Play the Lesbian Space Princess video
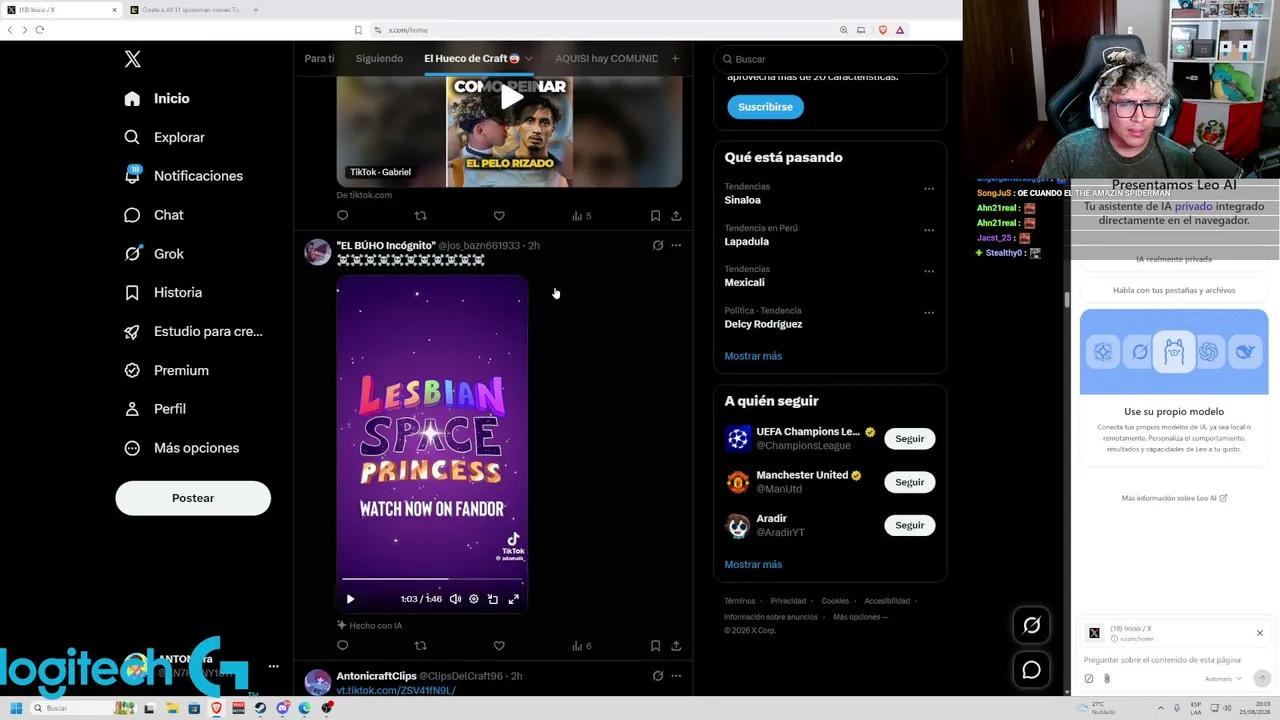 [x=350, y=599]
